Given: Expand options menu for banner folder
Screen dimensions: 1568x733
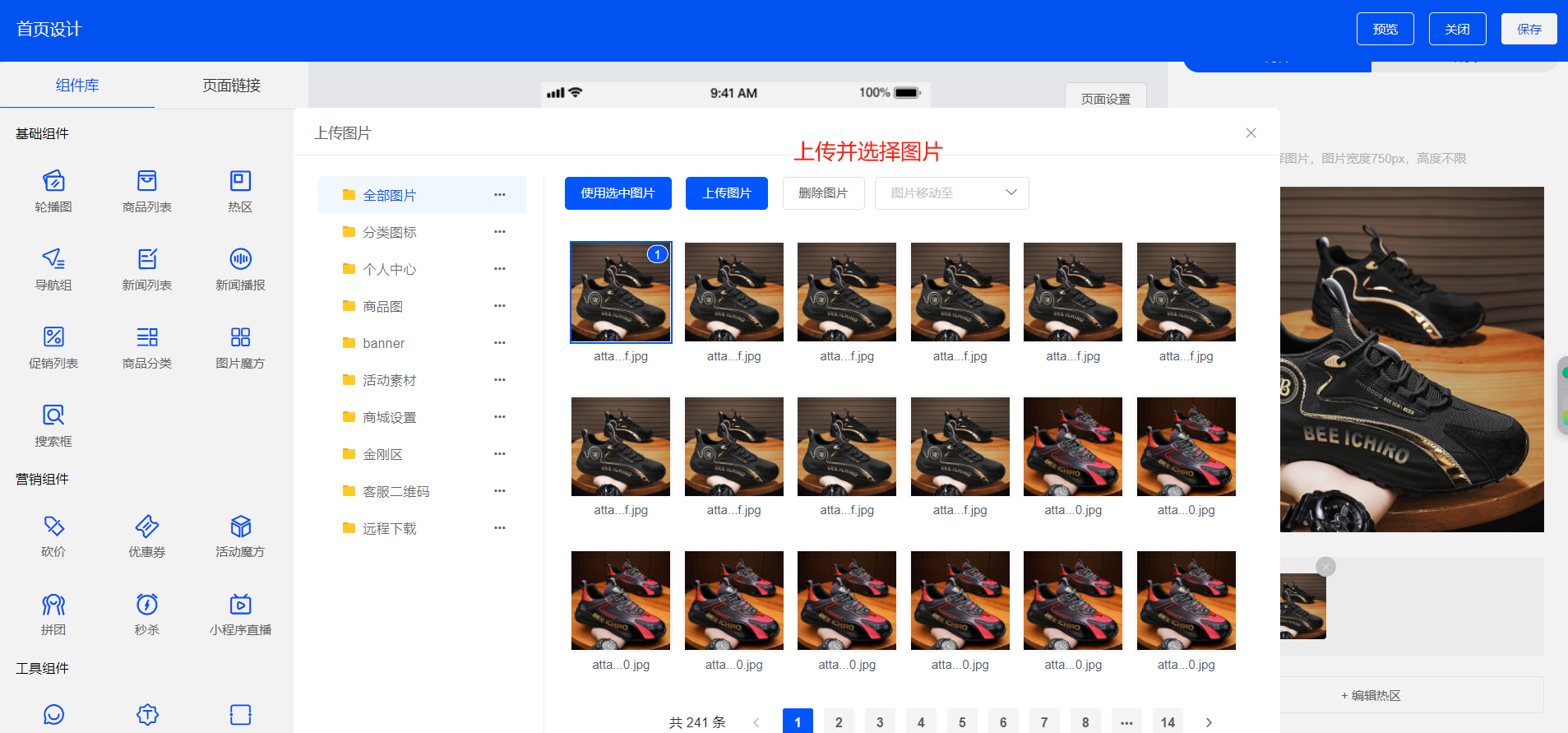Looking at the screenshot, I should click(x=500, y=343).
